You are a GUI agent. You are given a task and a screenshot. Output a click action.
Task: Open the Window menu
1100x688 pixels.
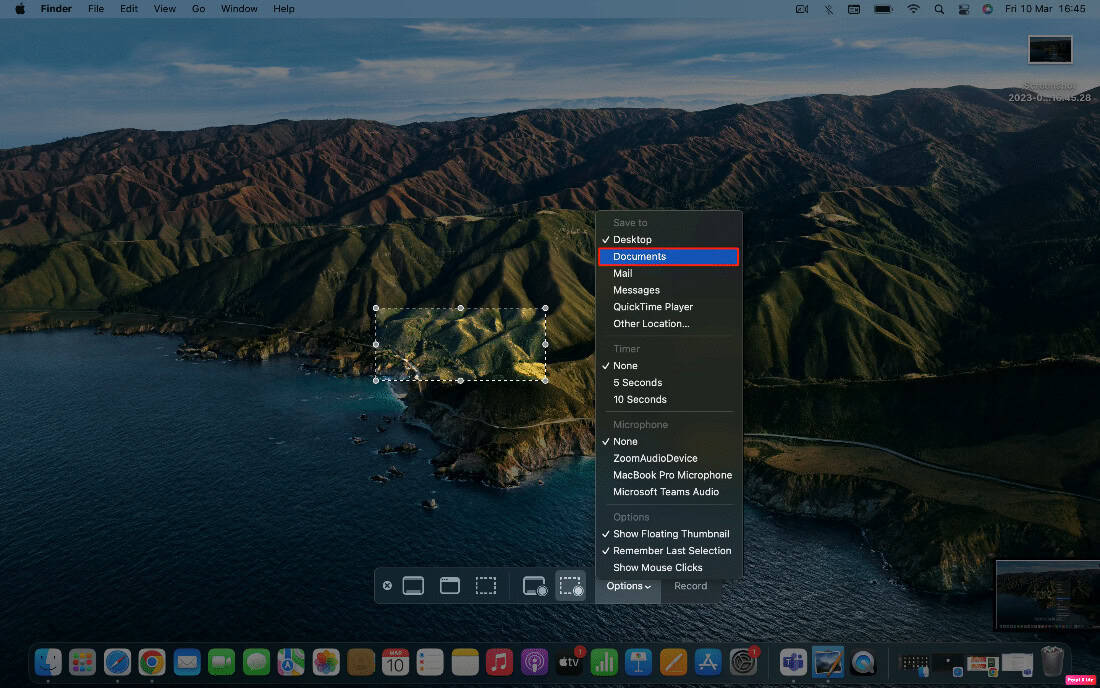click(x=239, y=9)
